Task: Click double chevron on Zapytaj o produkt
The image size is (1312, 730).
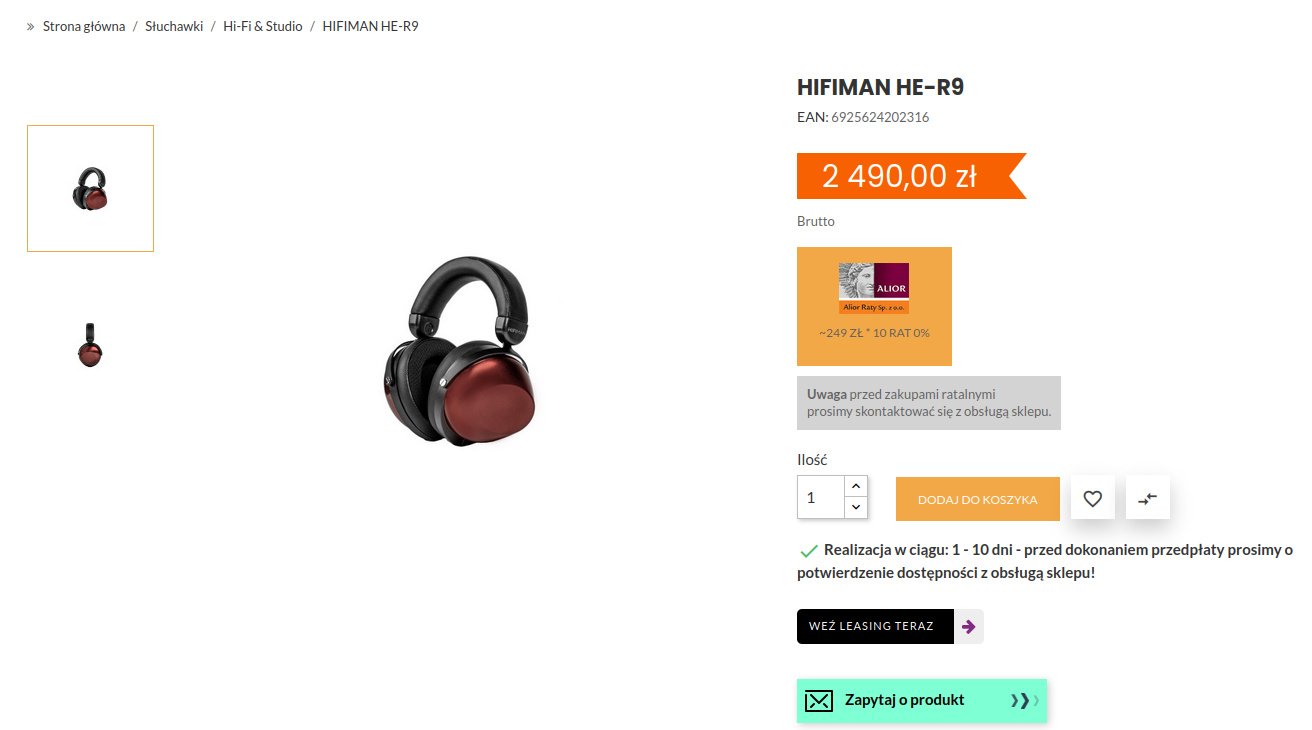Action: [x=1024, y=700]
